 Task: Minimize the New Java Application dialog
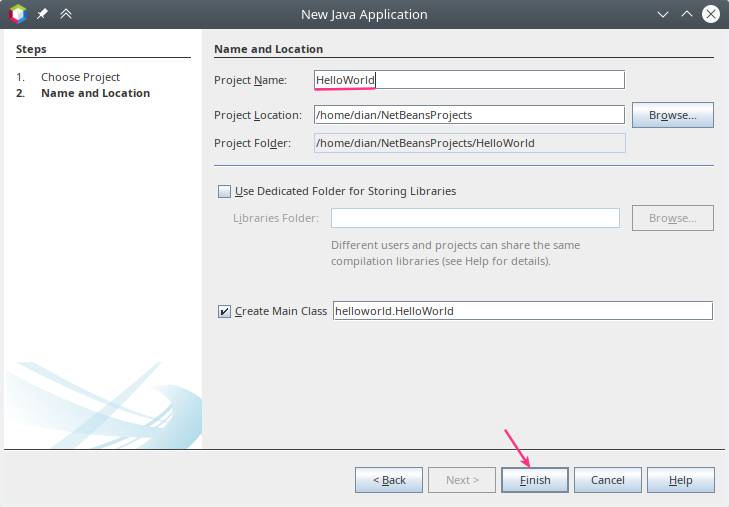click(x=663, y=14)
